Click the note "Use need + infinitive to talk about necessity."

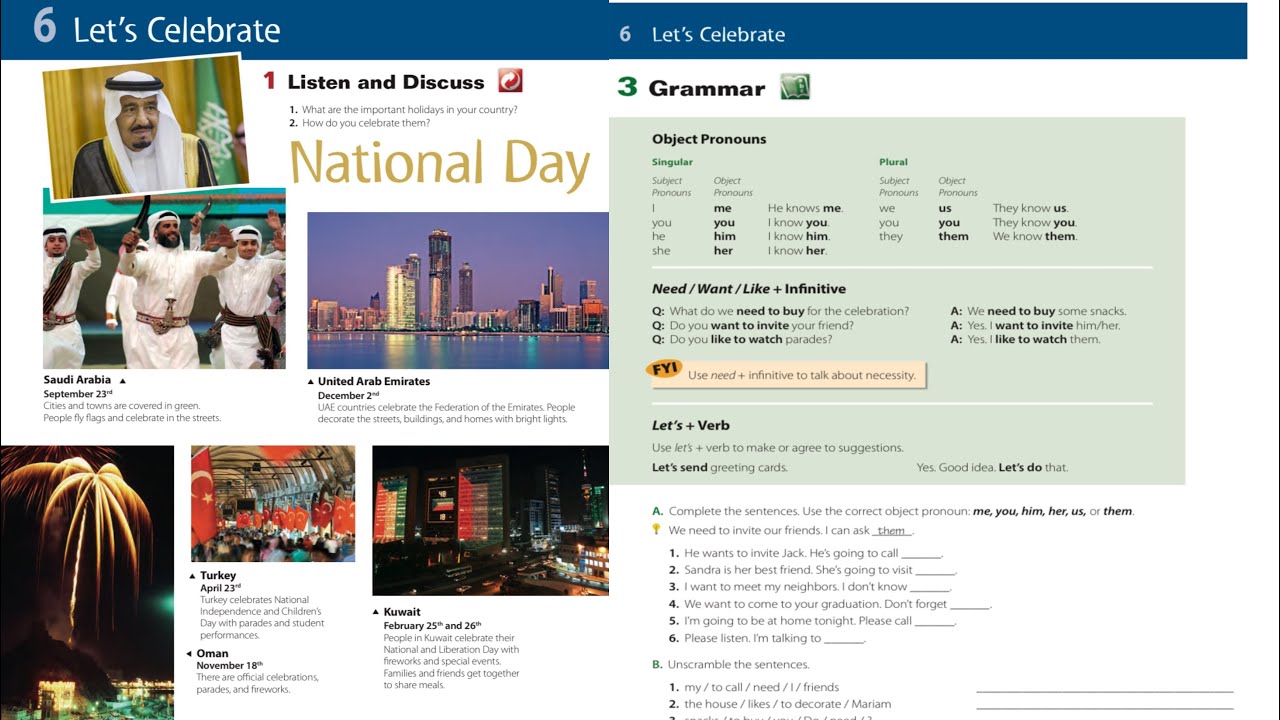tap(802, 375)
